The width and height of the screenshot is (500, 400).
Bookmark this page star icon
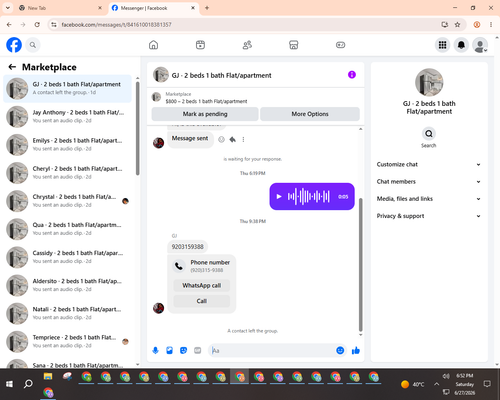point(457,24)
